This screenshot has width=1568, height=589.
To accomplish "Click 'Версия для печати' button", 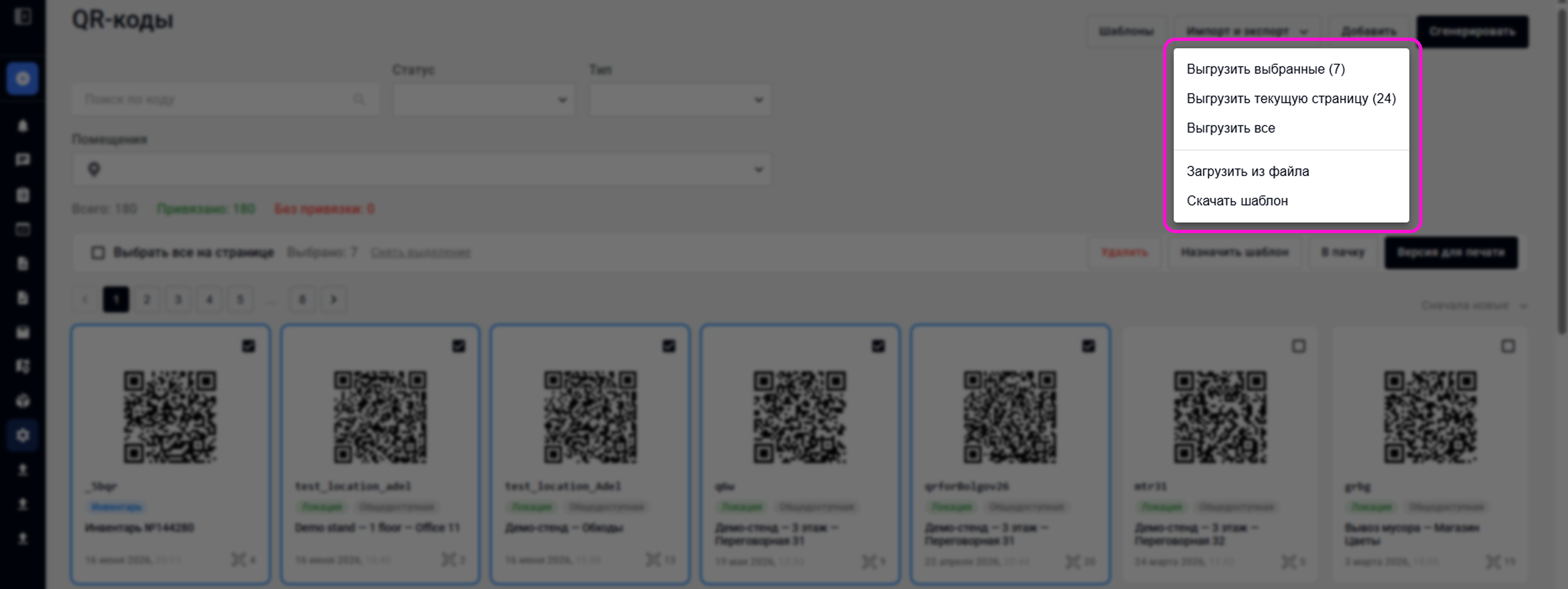I will (x=1451, y=252).
